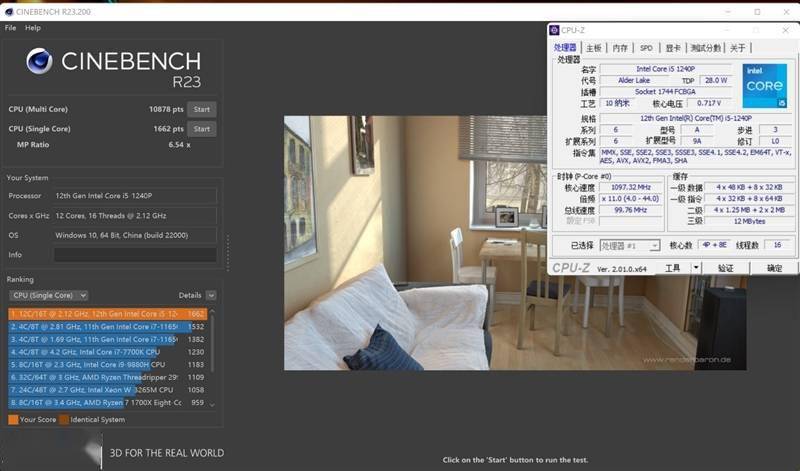Click the 工具 button in CPU-Z
This screenshot has width=800, height=471.
point(672,268)
